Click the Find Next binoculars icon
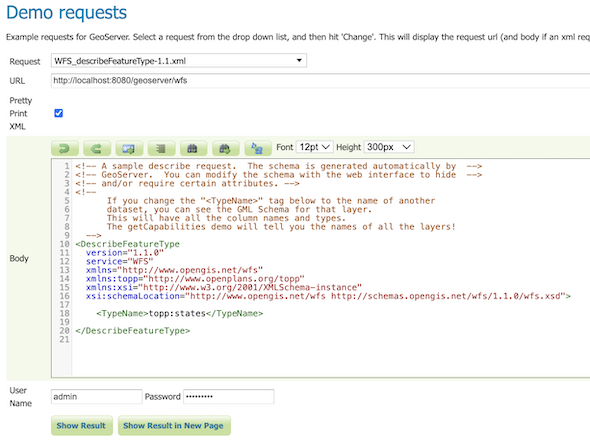The image size is (590, 441). (x=226, y=148)
